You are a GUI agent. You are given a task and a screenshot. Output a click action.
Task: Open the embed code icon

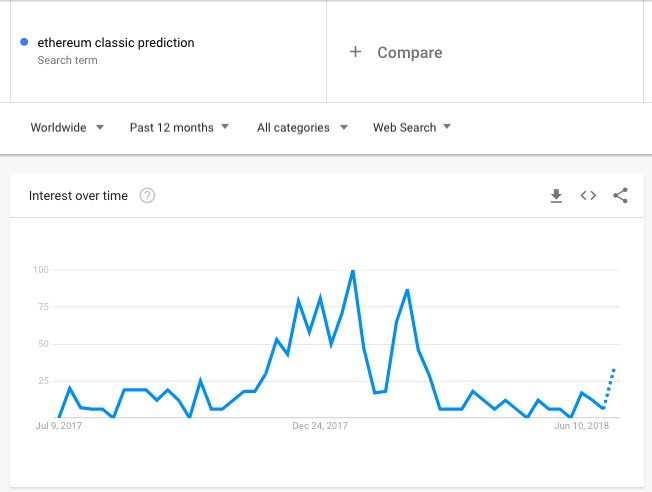(588, 195)
